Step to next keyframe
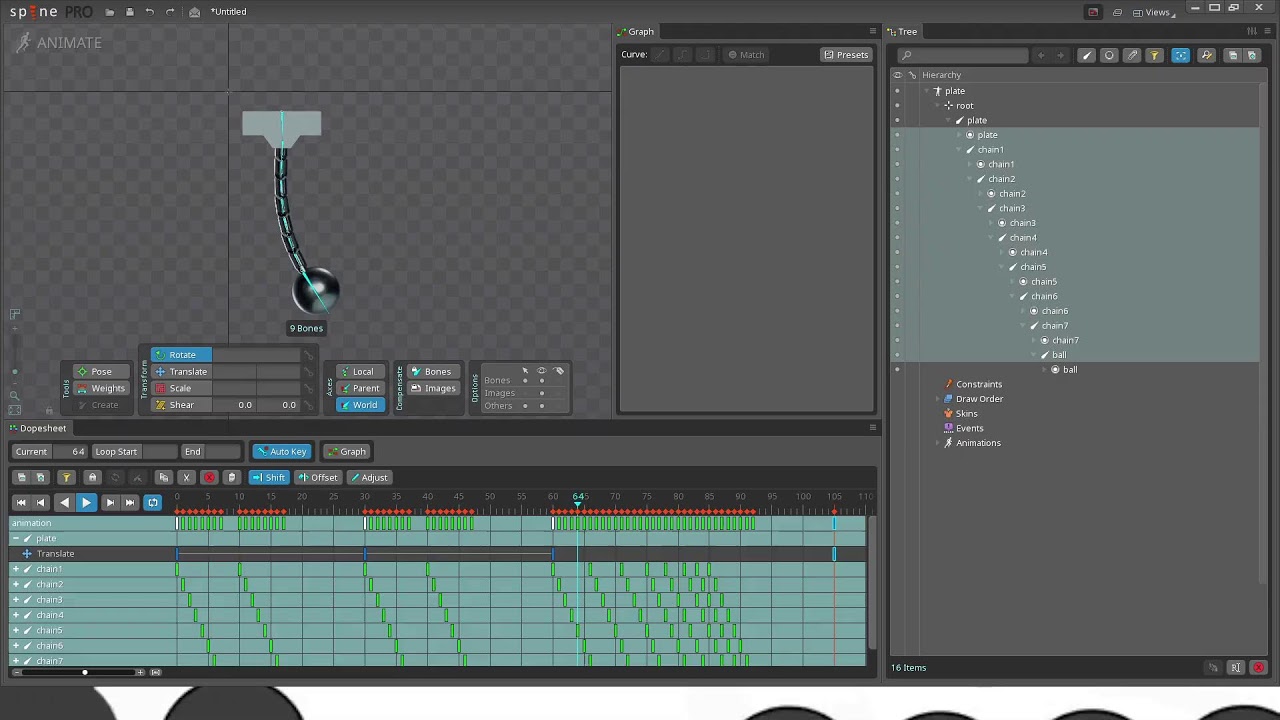 109,503
